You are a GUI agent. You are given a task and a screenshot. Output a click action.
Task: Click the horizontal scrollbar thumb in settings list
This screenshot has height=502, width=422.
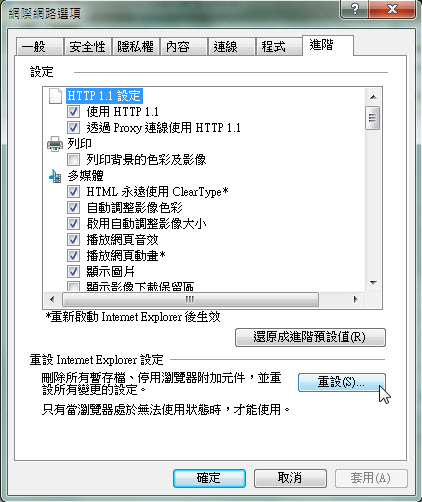click(190, 299)
